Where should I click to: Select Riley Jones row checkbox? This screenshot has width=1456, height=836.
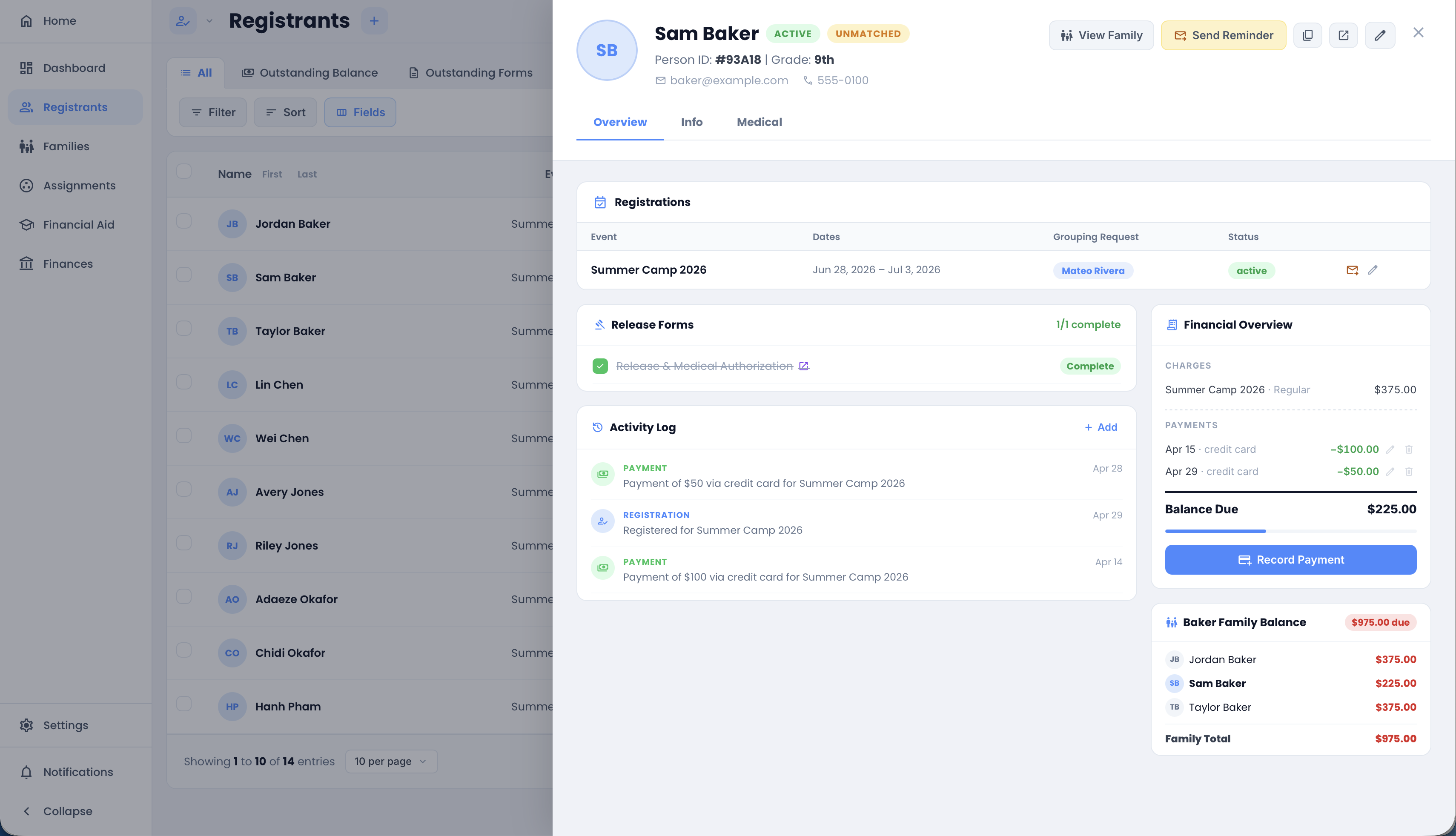(x=184, y=543)
